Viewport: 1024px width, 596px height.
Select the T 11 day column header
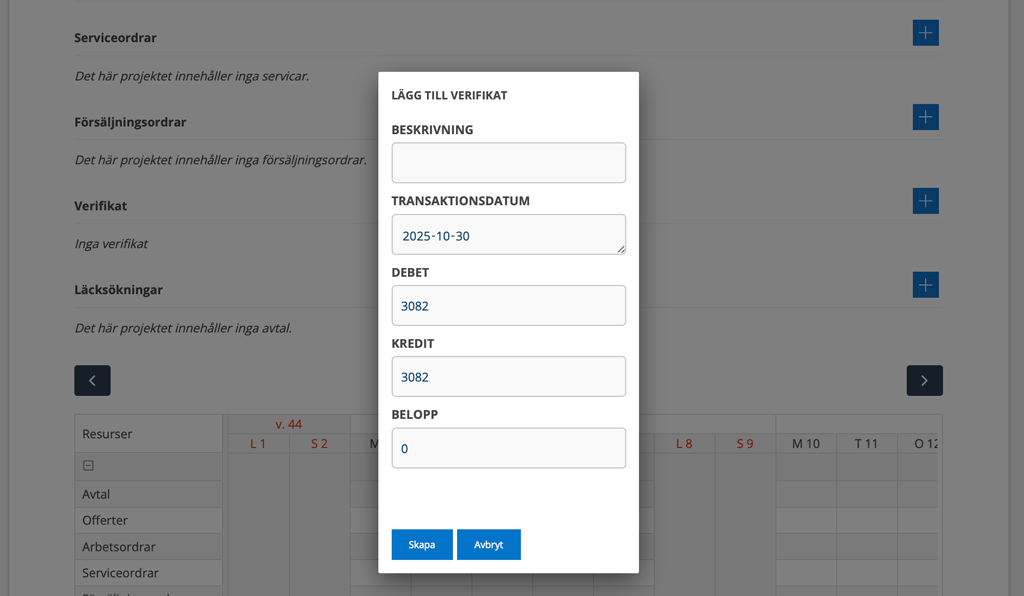[866, 443]
